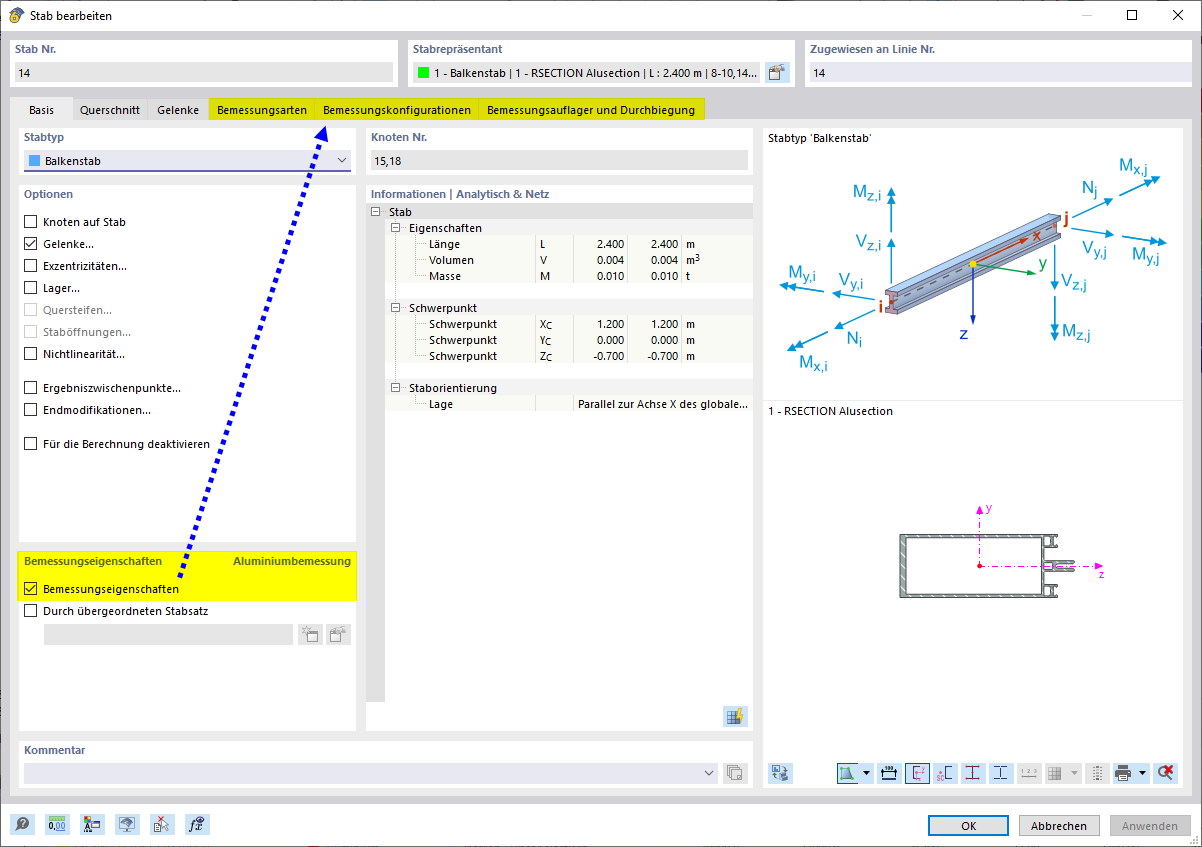
Task: Open the Stabtyp Balkenstab dropdown
Action: coord(187,161)
